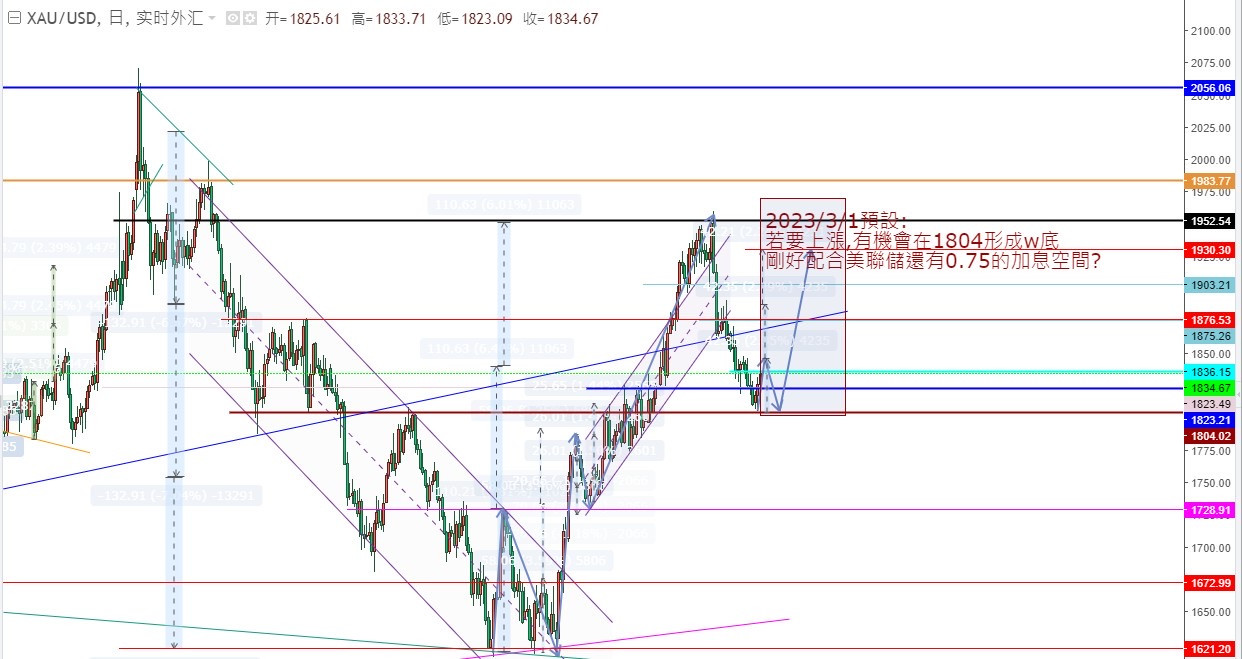Click the blue 1823.21 price label

(1211, 420)
